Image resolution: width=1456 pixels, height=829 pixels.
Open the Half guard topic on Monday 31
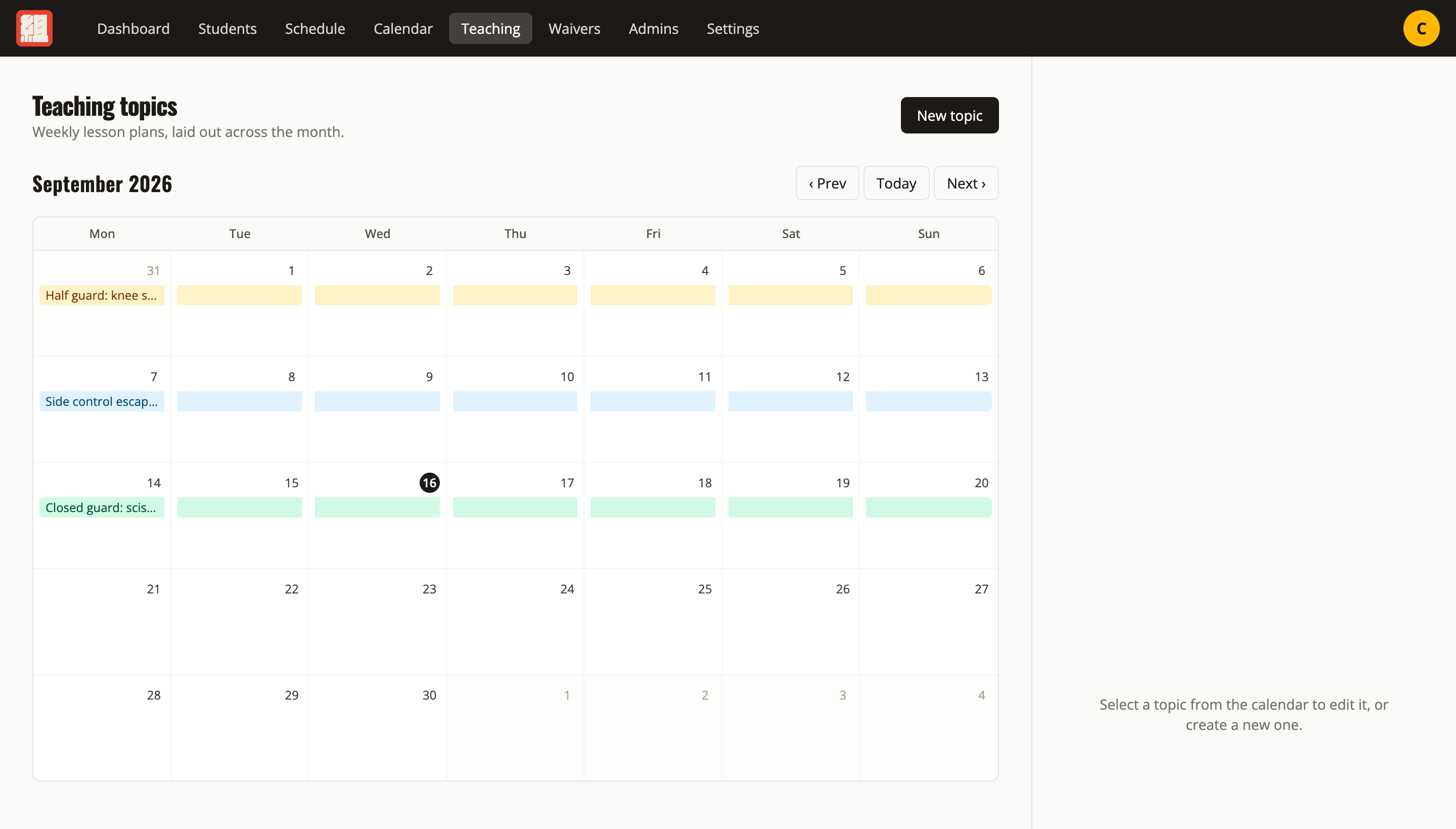[x=102, y=296]
